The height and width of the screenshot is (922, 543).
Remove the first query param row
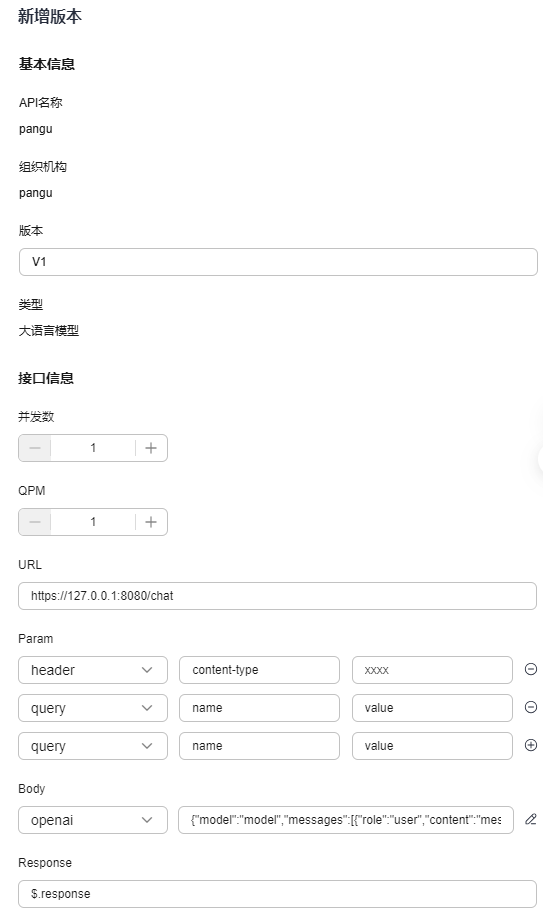pyautogui.click(x=531, y=707)
